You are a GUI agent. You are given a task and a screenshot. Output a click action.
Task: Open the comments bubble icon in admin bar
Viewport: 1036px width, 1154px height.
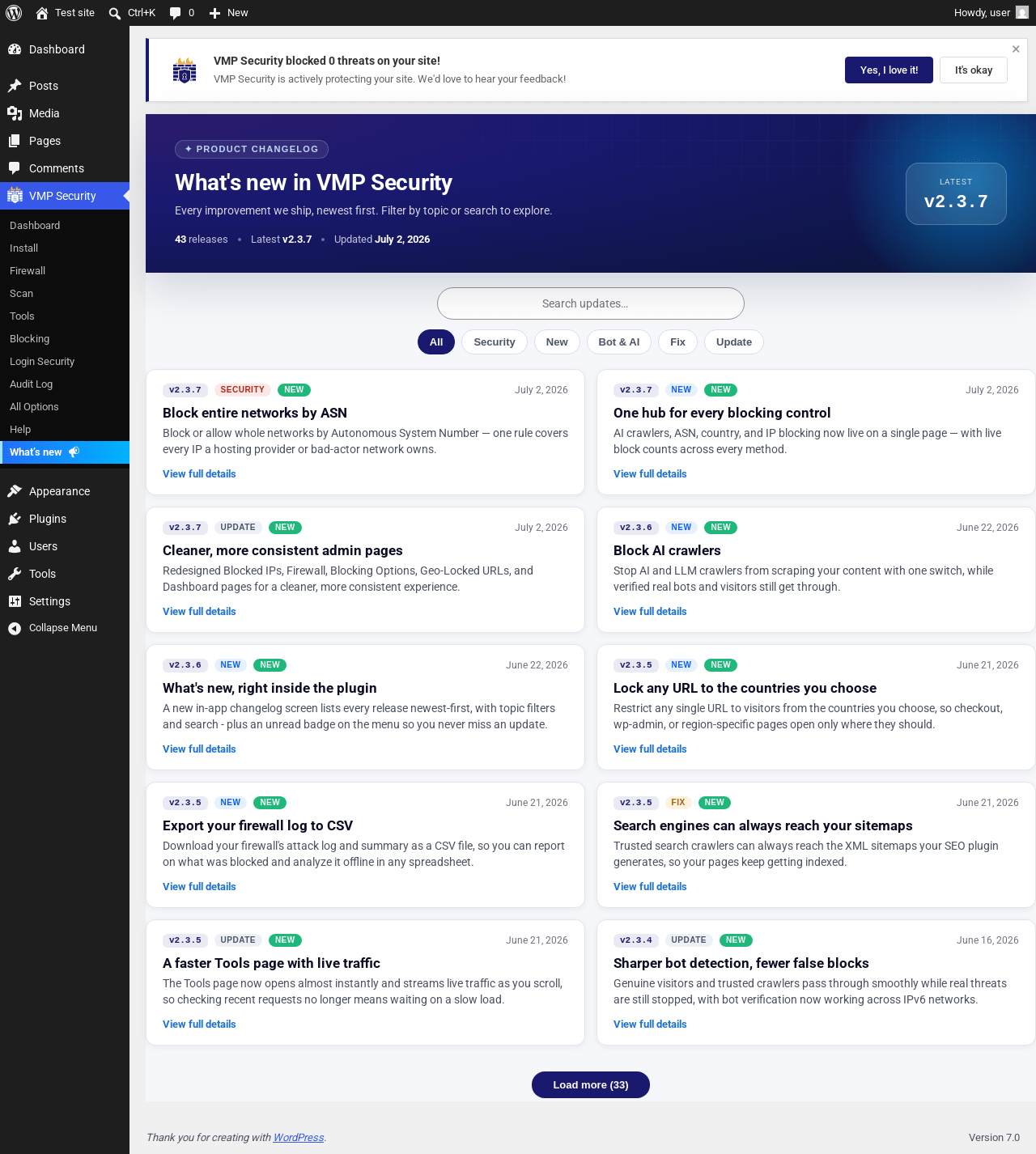coord(175,13)
